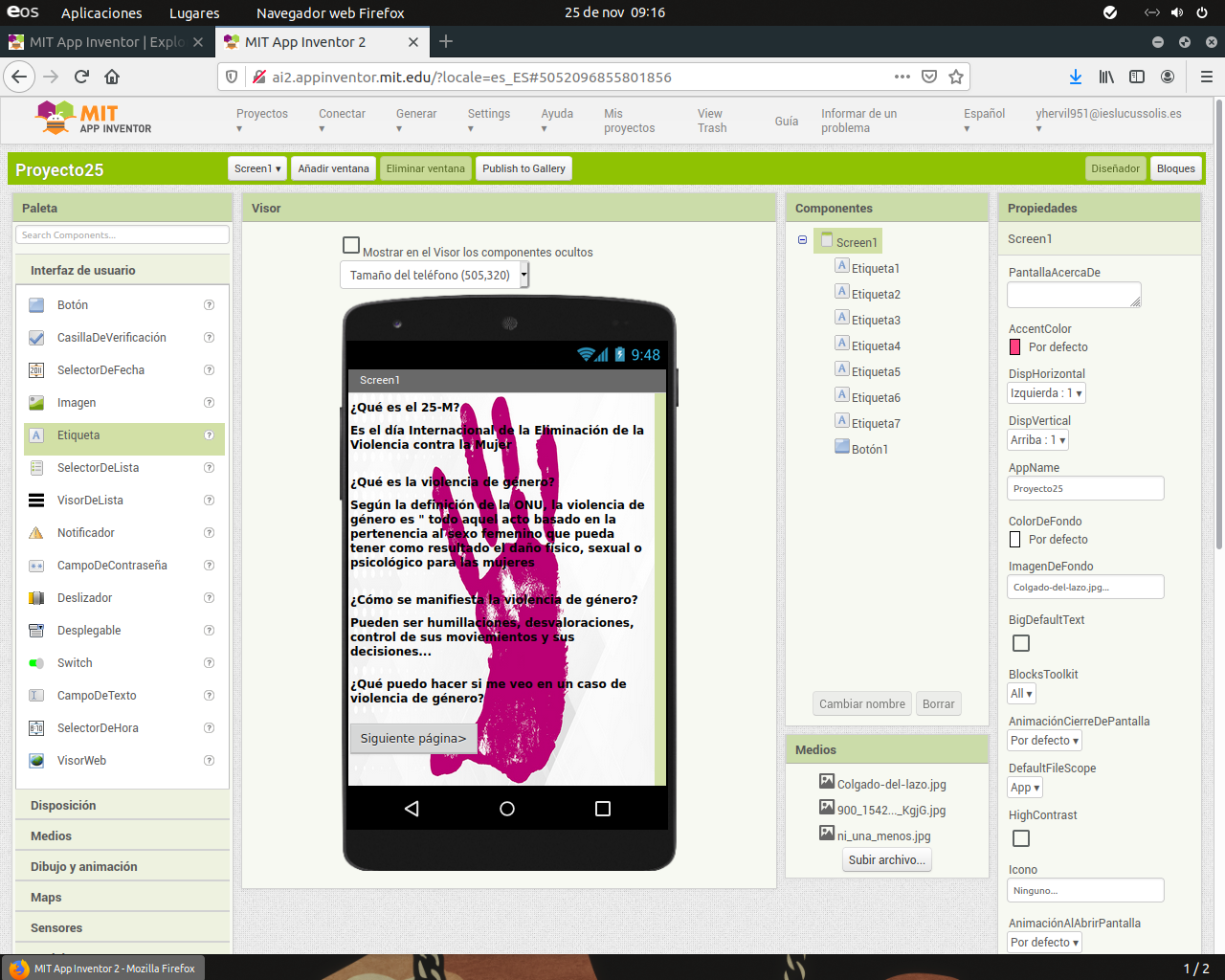Open BlocksToolkit All dropdown
1225x980 pixels.
point(1021,694)
